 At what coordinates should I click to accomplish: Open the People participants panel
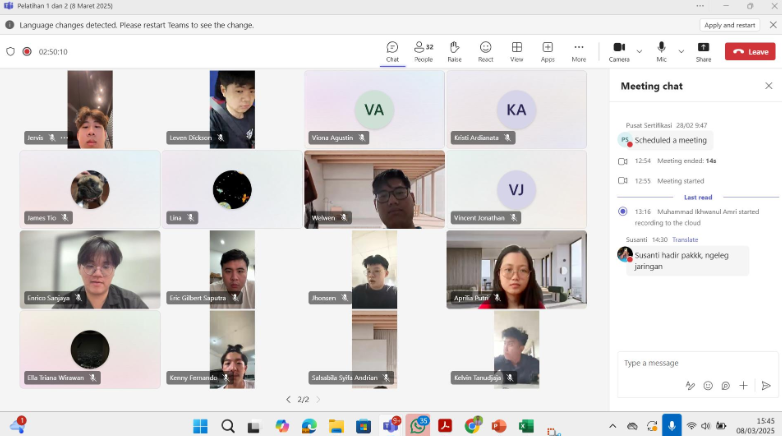click(x=423, y=51)
